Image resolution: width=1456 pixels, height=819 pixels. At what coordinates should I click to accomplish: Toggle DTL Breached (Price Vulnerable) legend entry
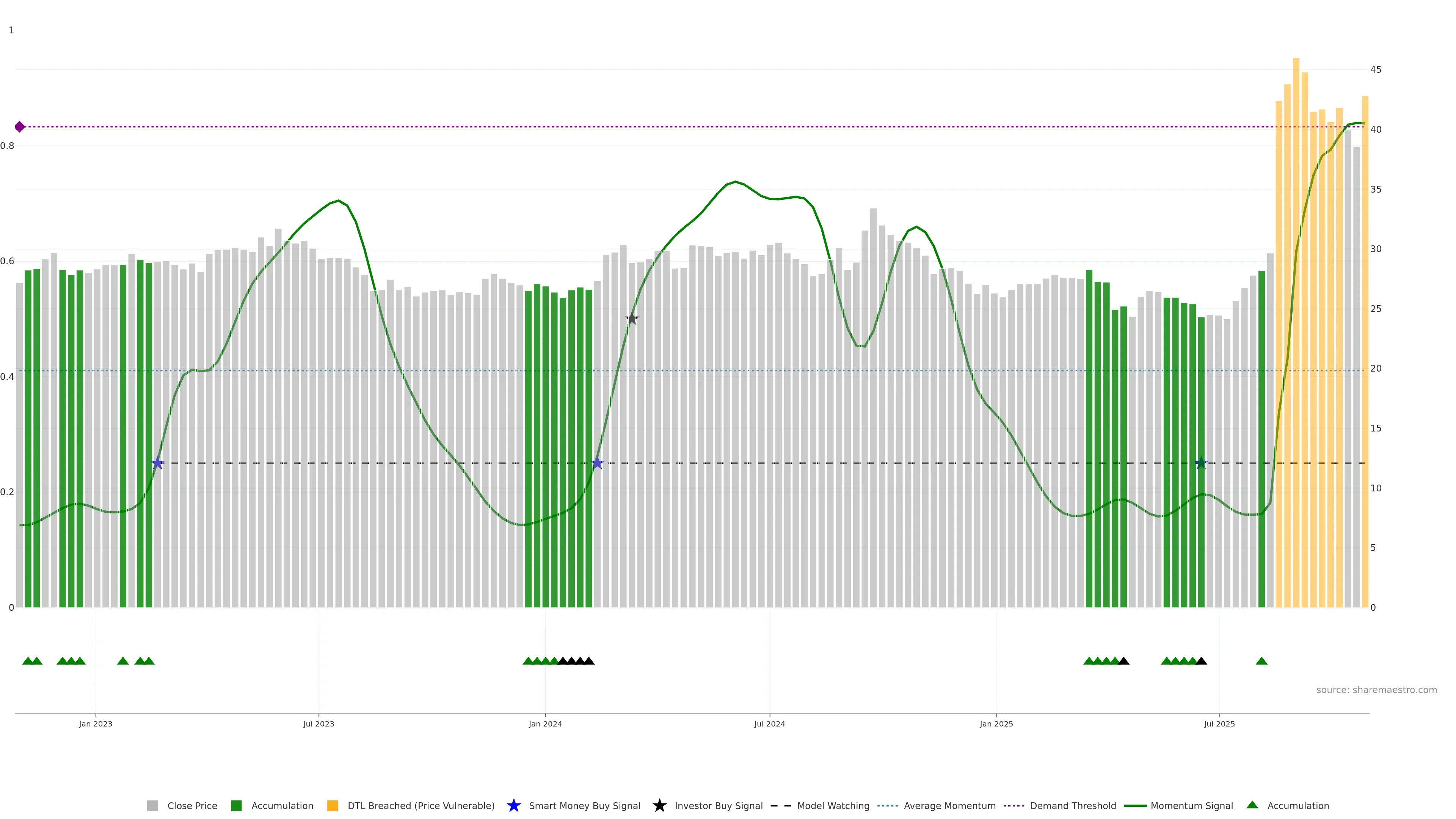tap(420, 805)
